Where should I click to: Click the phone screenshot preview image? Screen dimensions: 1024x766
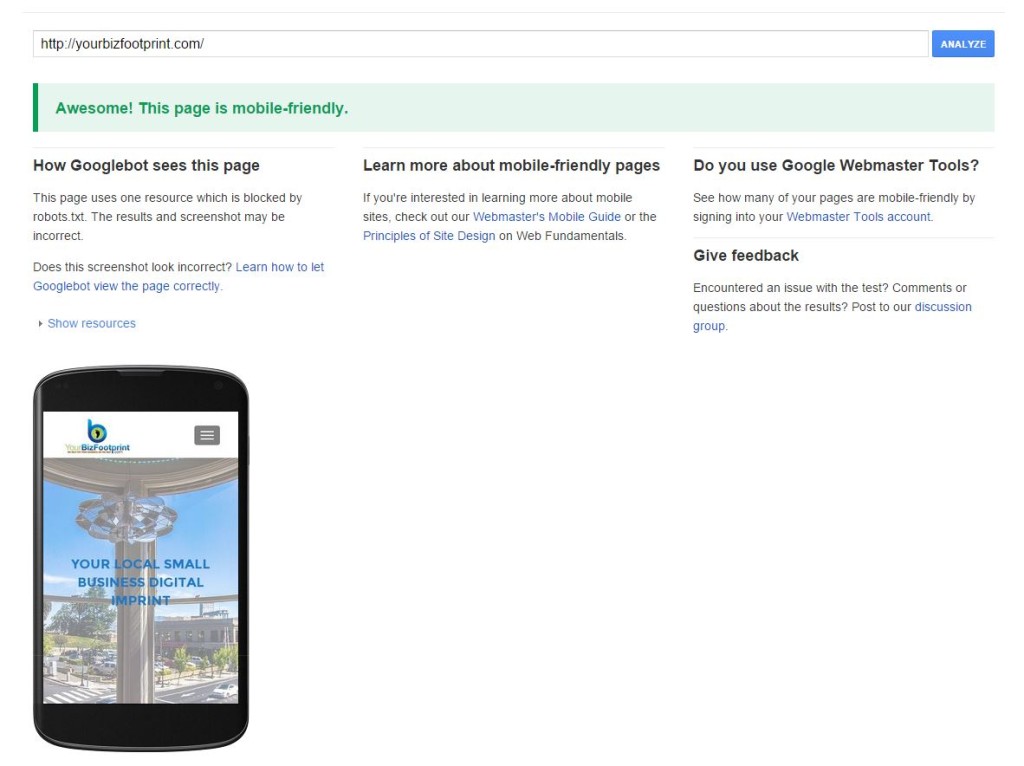click(140, 558)
